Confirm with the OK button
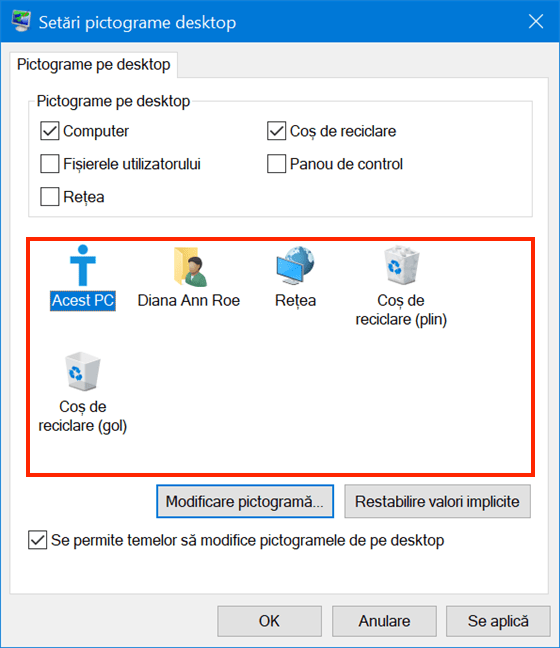Viewport: 560px width, 648px height. [269, 621]
